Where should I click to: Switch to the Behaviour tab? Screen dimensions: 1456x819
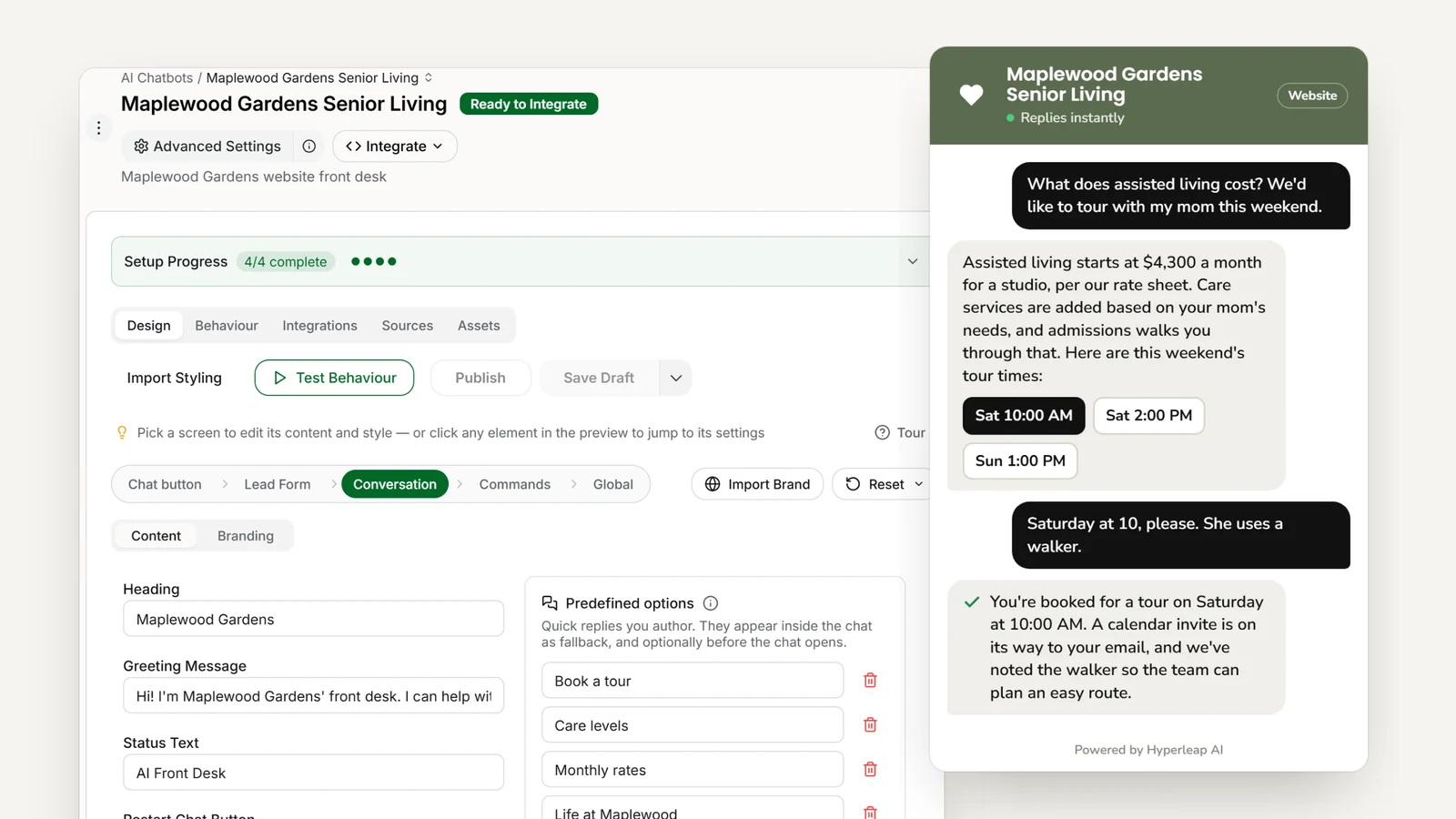point(227,326)
